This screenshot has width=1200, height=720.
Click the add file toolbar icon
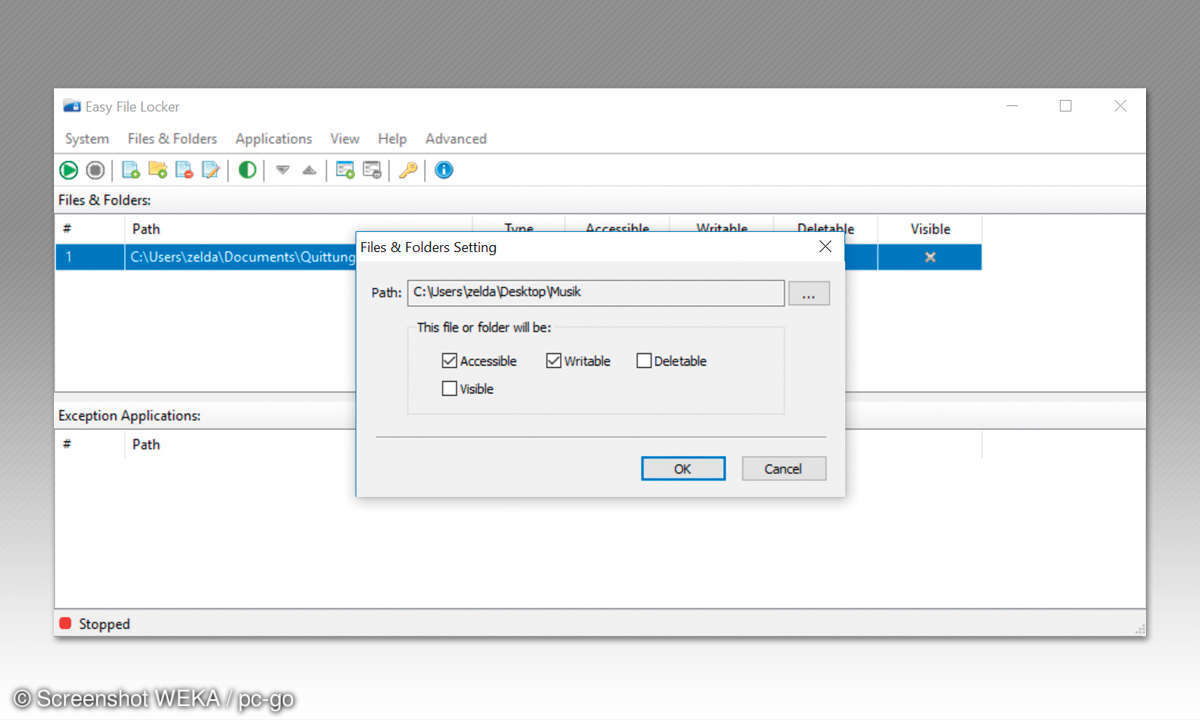[x=130, y=170]
